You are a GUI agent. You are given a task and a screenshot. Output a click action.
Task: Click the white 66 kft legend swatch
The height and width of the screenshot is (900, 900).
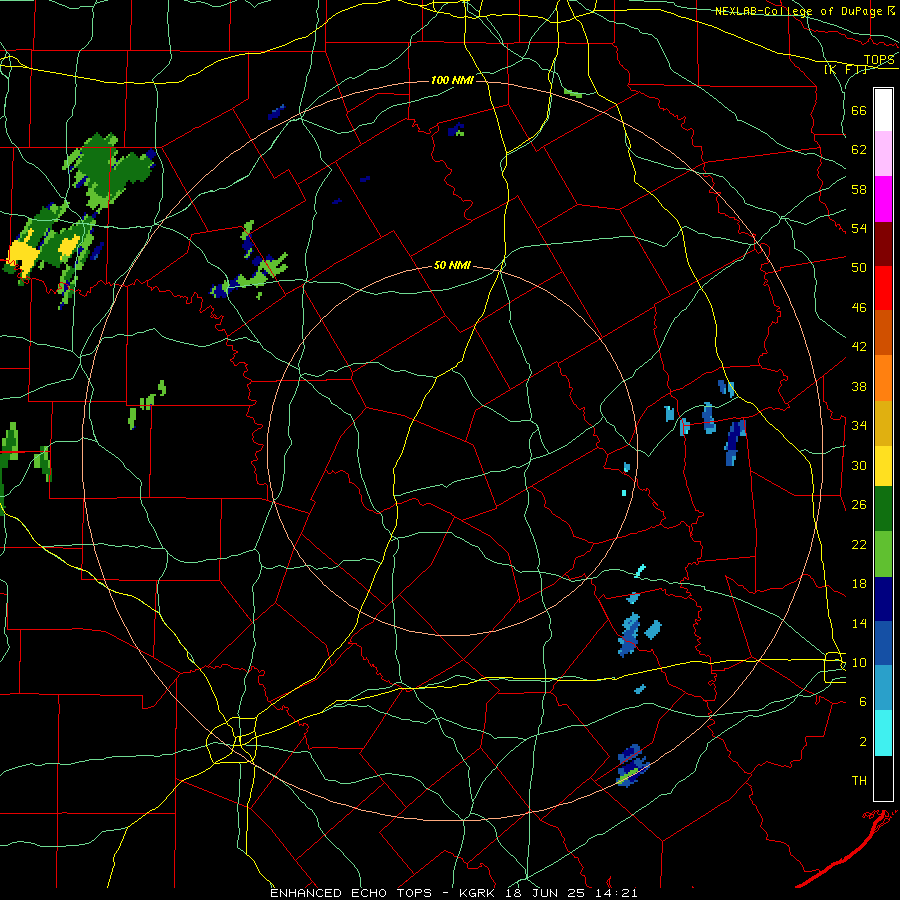pos(883,110)
